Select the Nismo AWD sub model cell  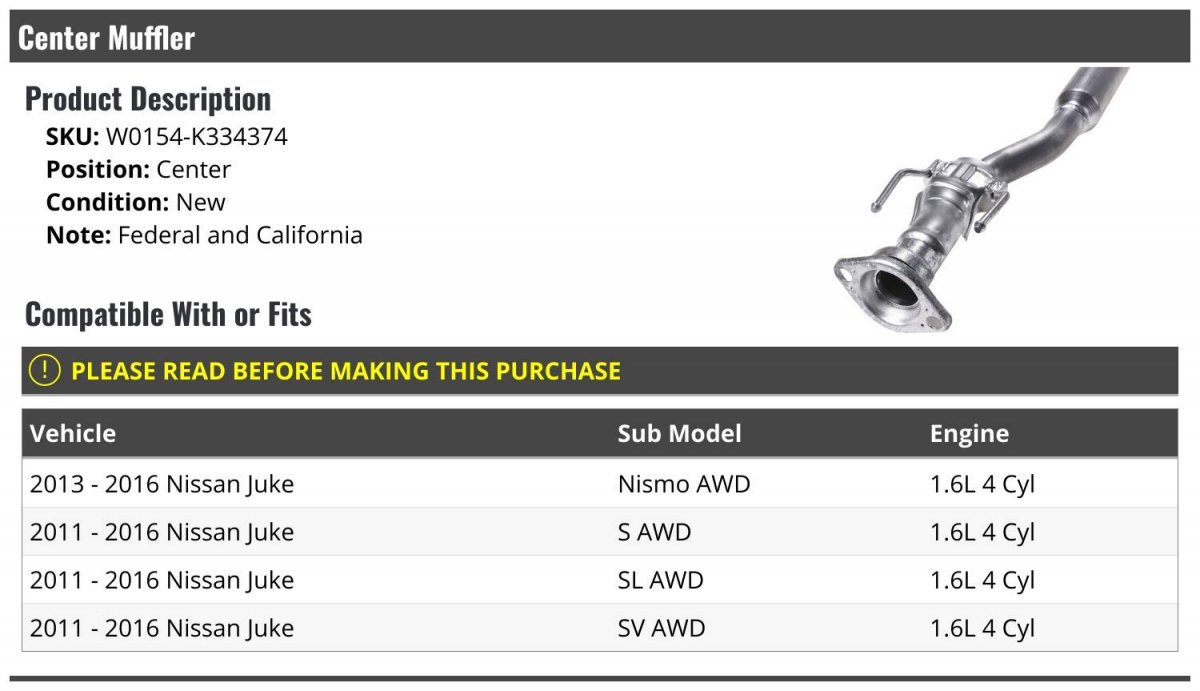(x=684, y=484)
